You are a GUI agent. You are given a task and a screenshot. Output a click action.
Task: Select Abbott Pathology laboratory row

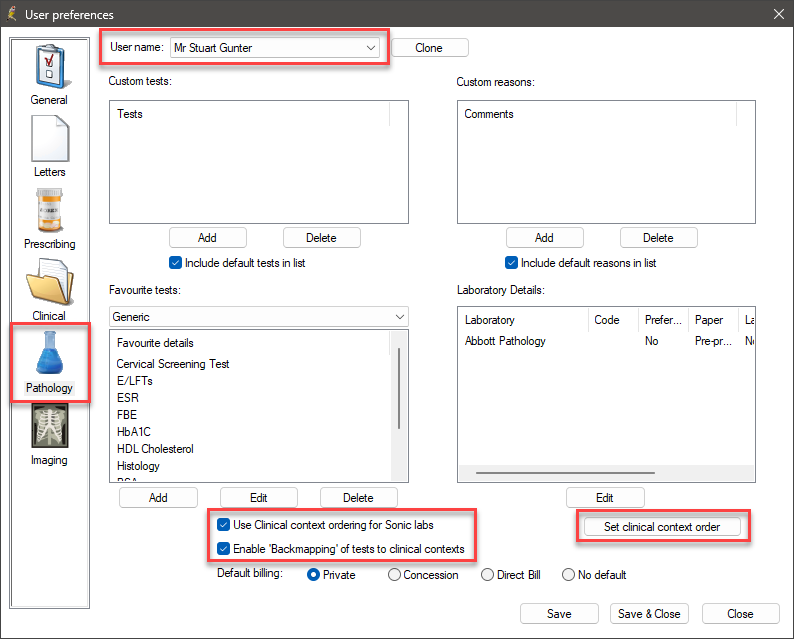[x=505, y=341]
